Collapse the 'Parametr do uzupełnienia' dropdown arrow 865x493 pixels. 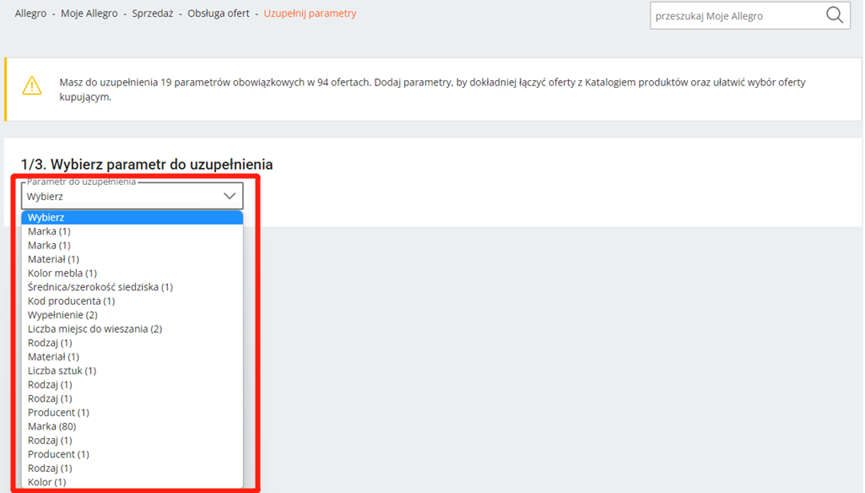[x=229, y=196]
